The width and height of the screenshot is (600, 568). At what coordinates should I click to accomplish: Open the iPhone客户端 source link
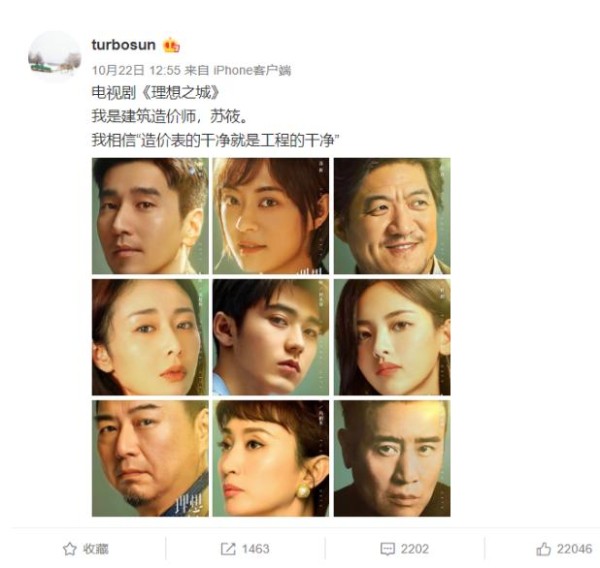coord(252,70)
